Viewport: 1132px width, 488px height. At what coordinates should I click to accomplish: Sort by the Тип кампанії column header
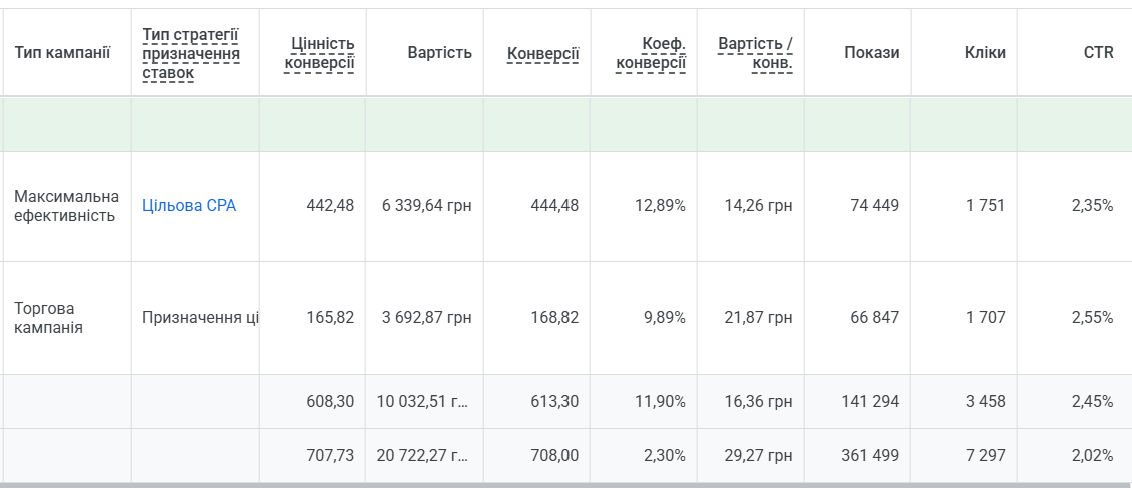pos(62,53)
